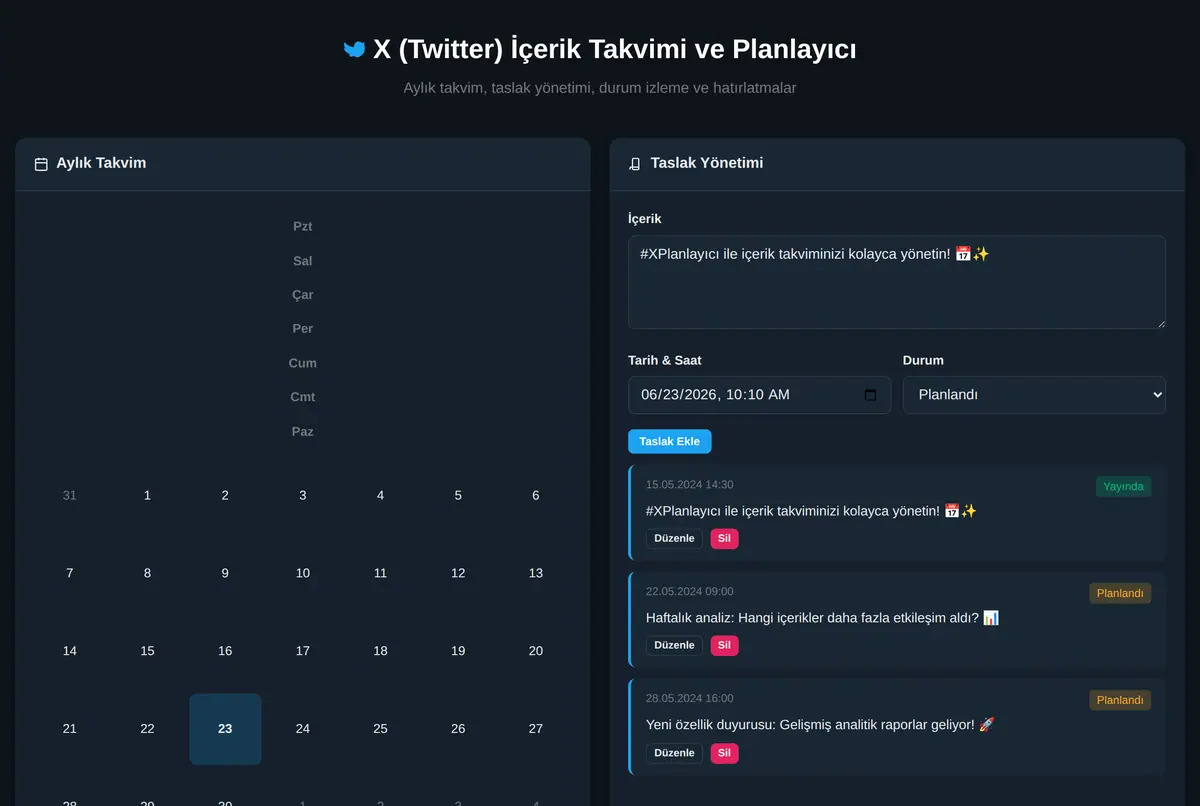This screenshot has width=1200, height=806.
Task: Focus the İçerik text area
Action: point(897,282)
